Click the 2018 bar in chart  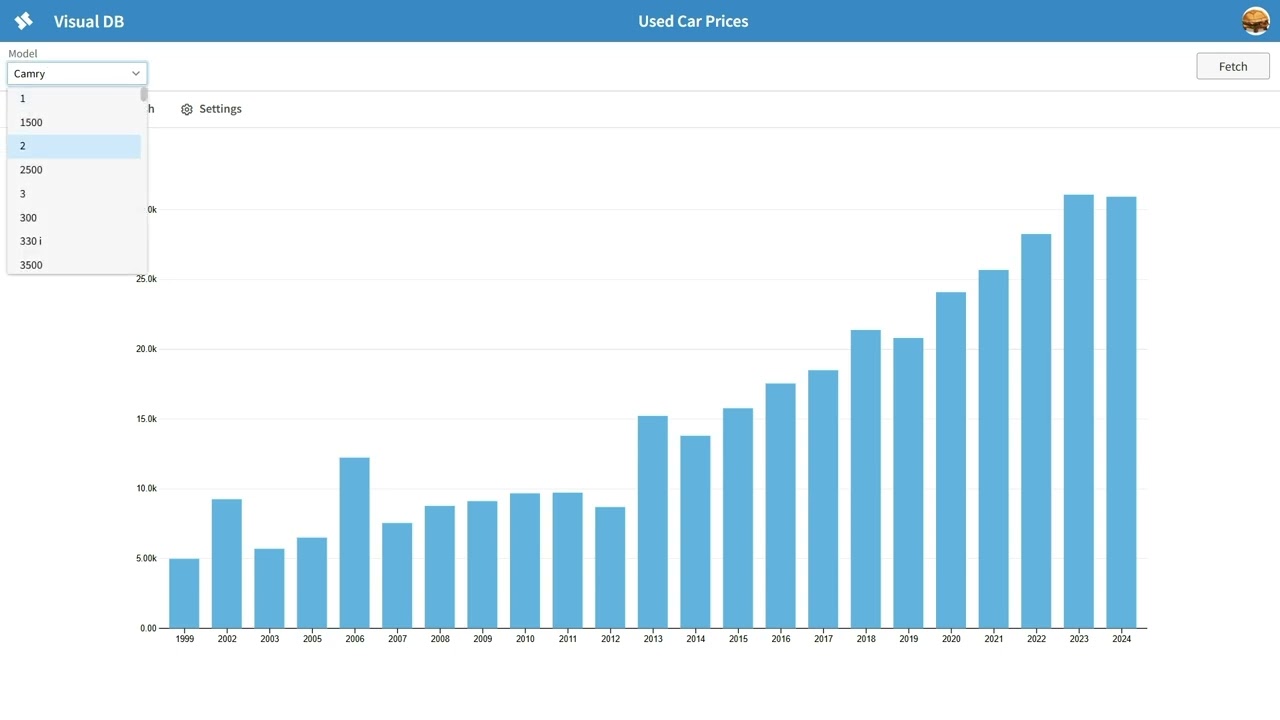click(866, 479)
